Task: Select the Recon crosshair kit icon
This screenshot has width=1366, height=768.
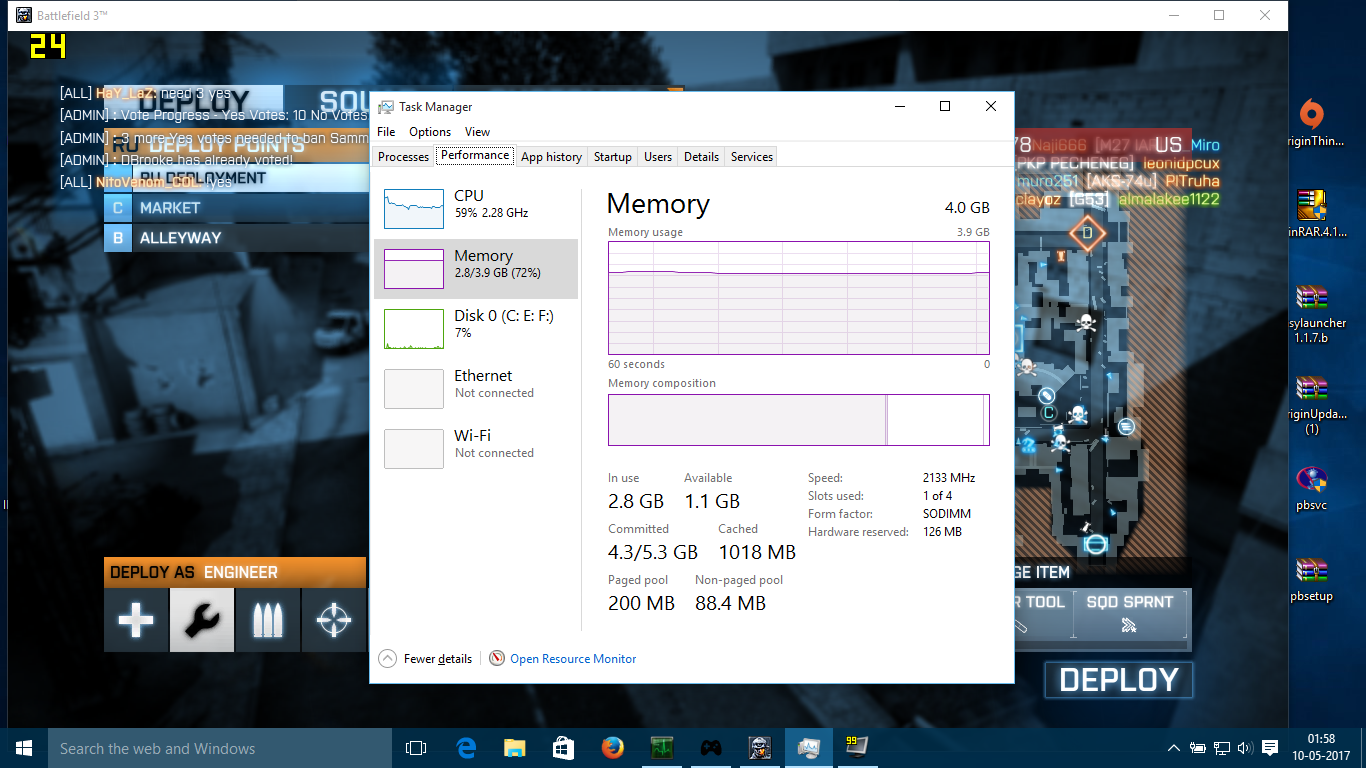Action: coord(334,620)
